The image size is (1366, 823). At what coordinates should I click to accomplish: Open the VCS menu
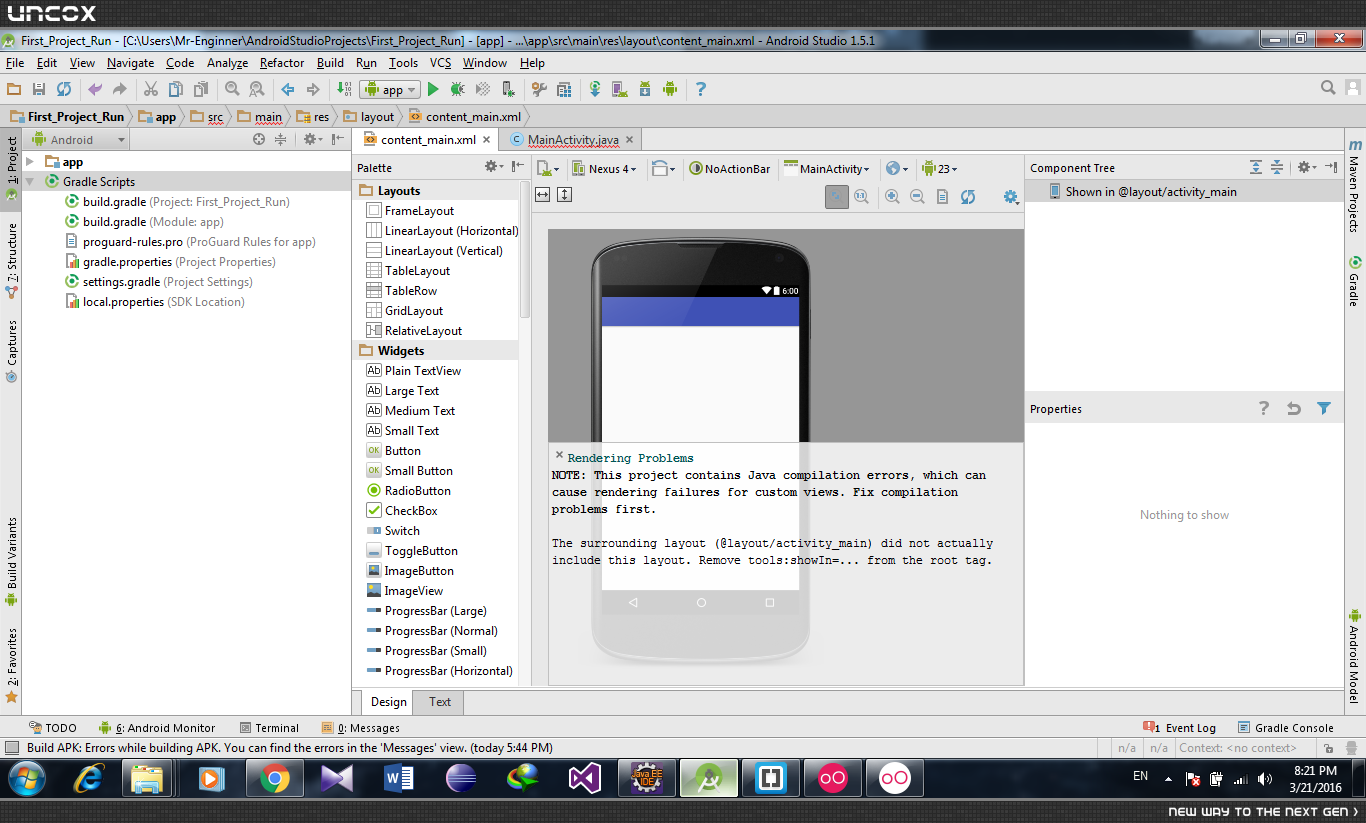click(x=441, y=63)
